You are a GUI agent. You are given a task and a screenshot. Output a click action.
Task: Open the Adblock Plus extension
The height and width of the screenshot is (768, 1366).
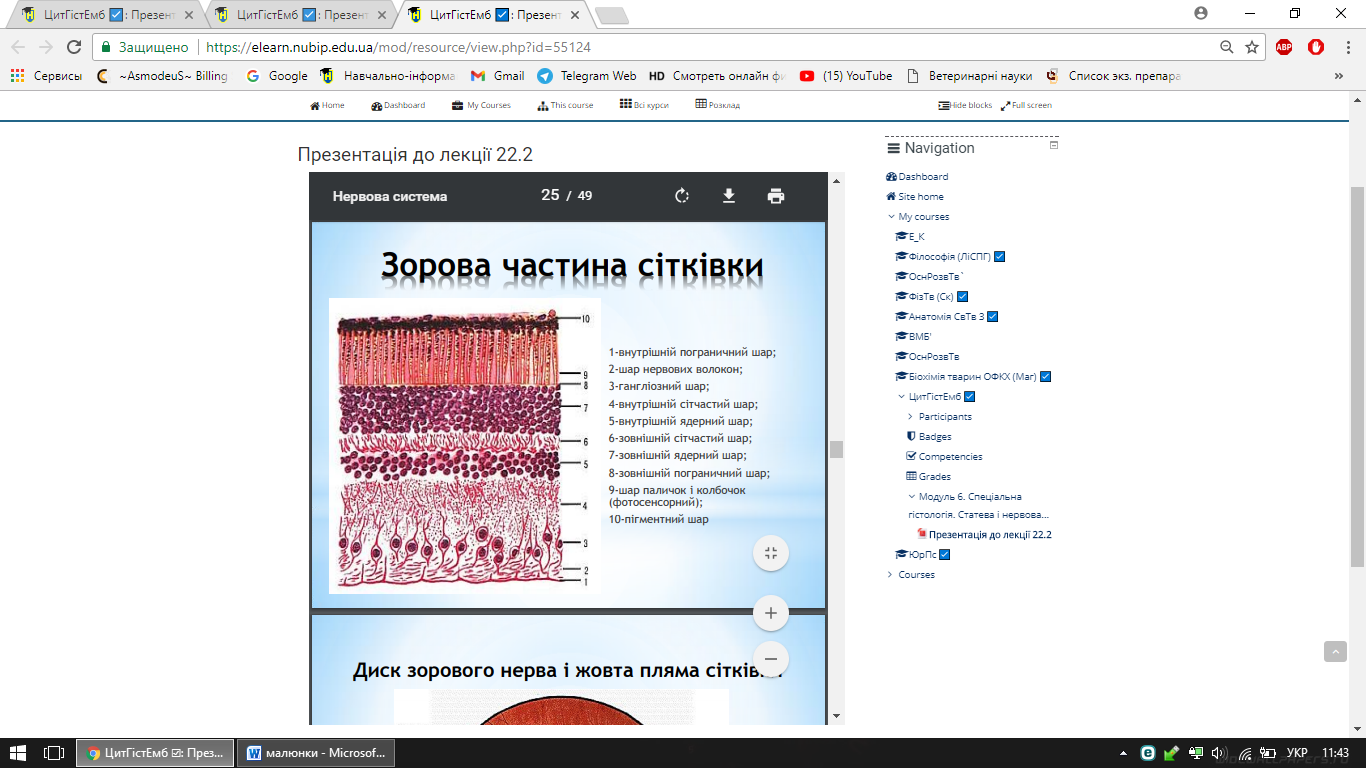1284,47
